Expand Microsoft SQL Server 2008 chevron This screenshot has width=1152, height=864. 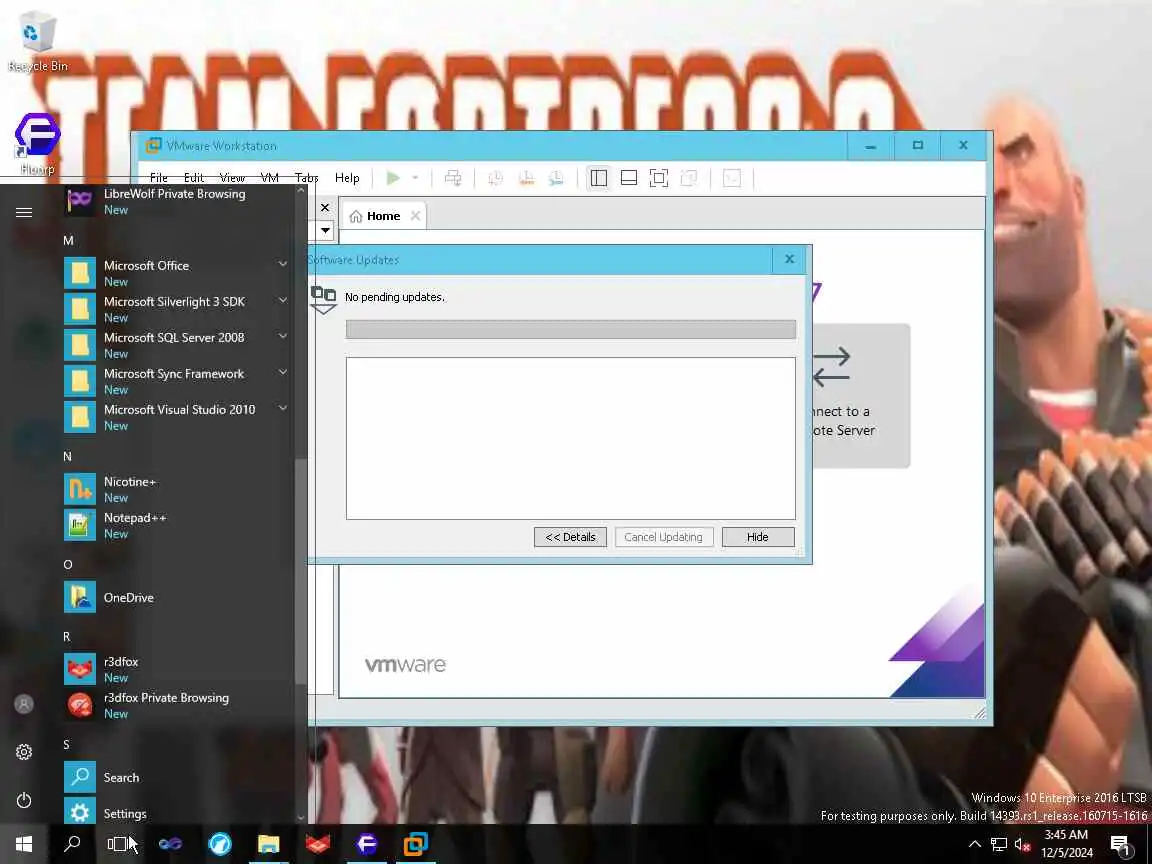(283, 336)
